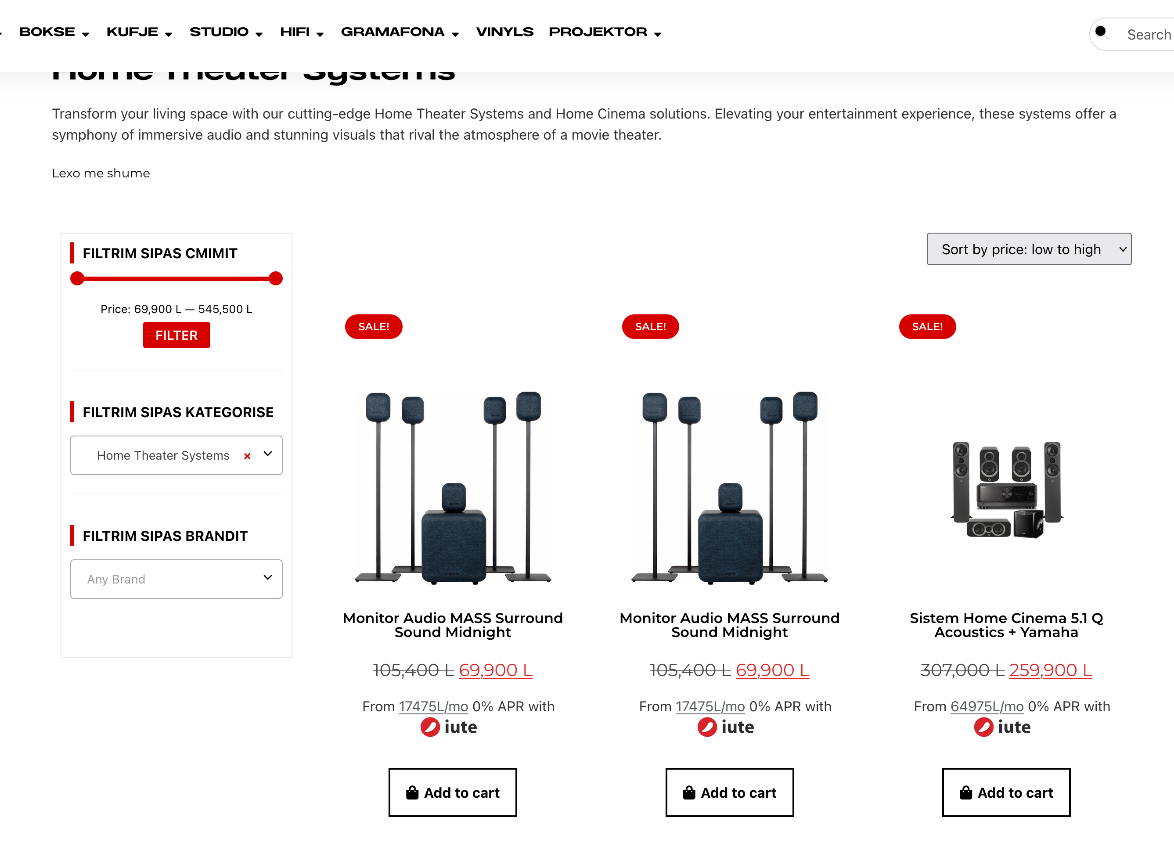Click the price slider's left handle
Screen dimensions: 1174x861
pos(77,278)
